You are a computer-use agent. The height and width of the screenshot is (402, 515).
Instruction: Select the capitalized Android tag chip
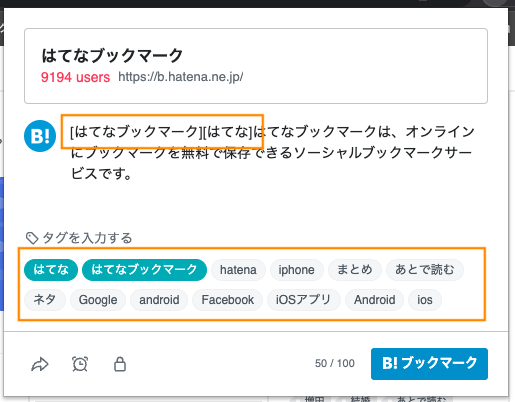tap(374, 300)
